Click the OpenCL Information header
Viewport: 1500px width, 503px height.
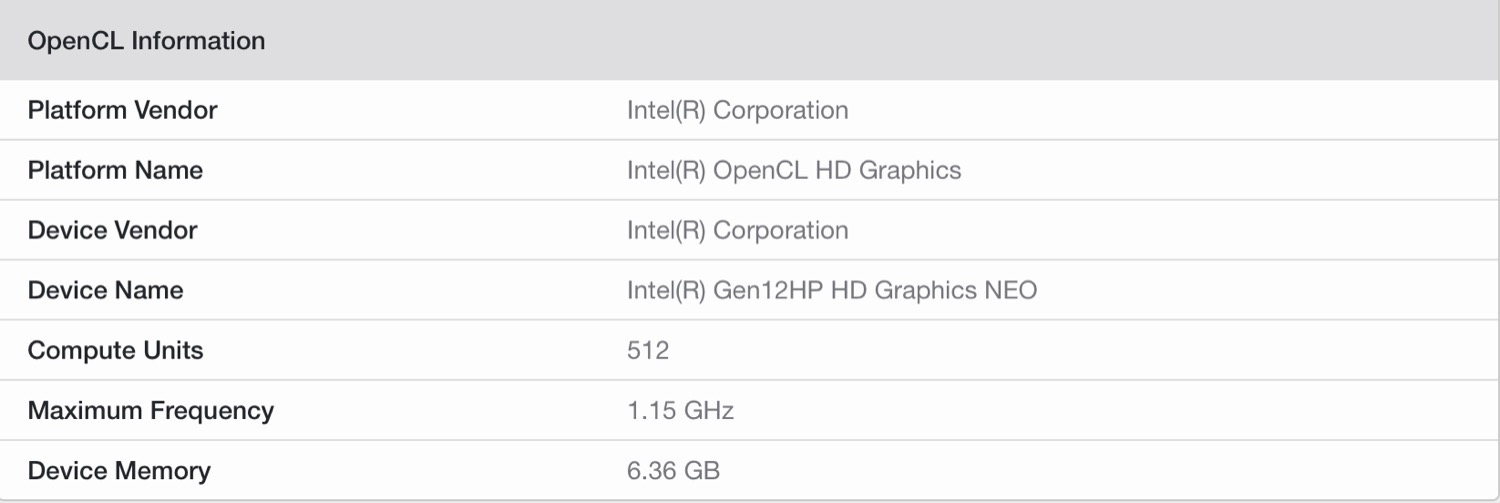(x=146, y=41)
